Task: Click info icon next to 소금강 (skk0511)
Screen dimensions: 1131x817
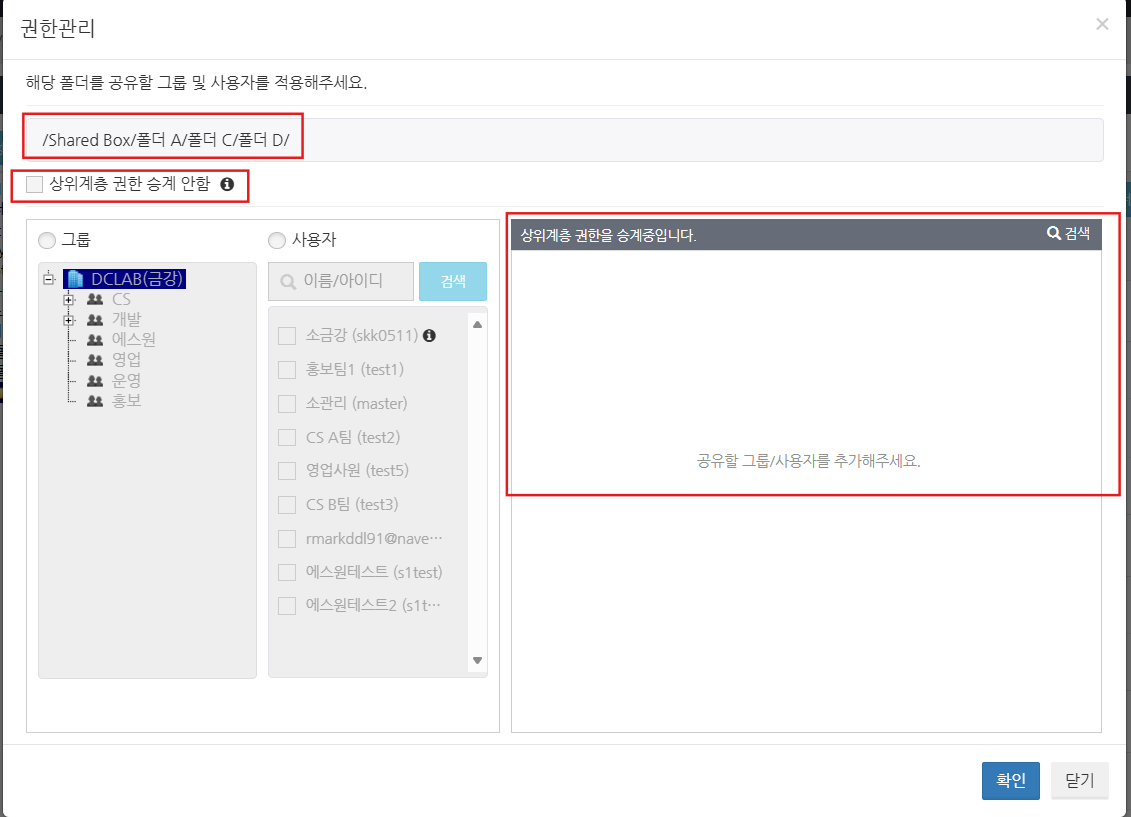Action: (x=429, y=336)
